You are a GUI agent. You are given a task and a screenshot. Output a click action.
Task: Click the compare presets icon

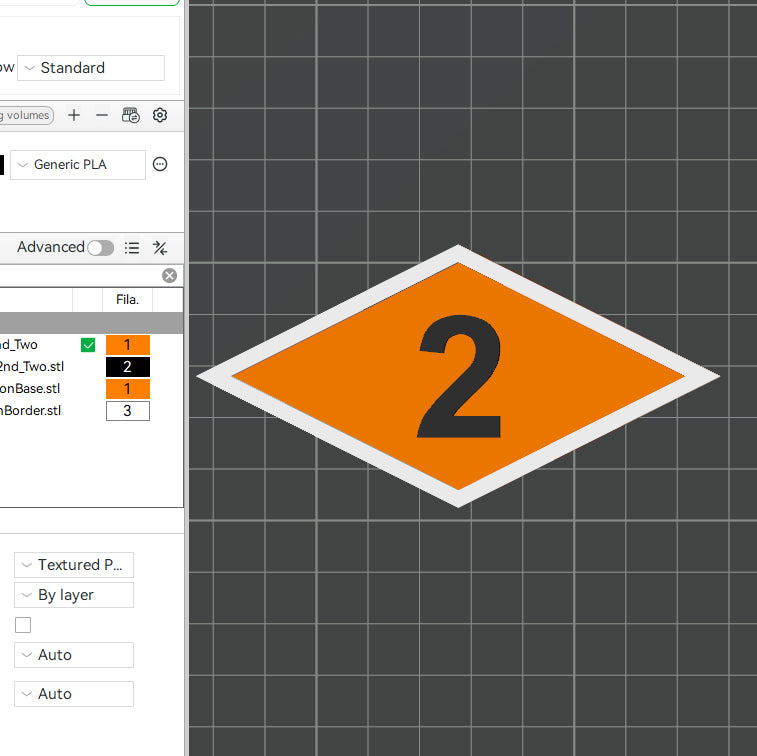click(x=160, y=248)
